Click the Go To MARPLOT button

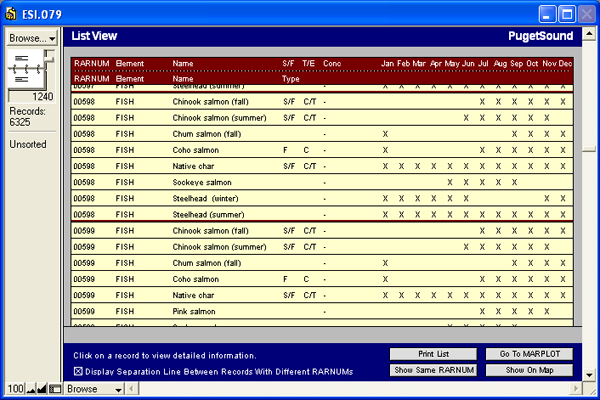coord(529,354)
